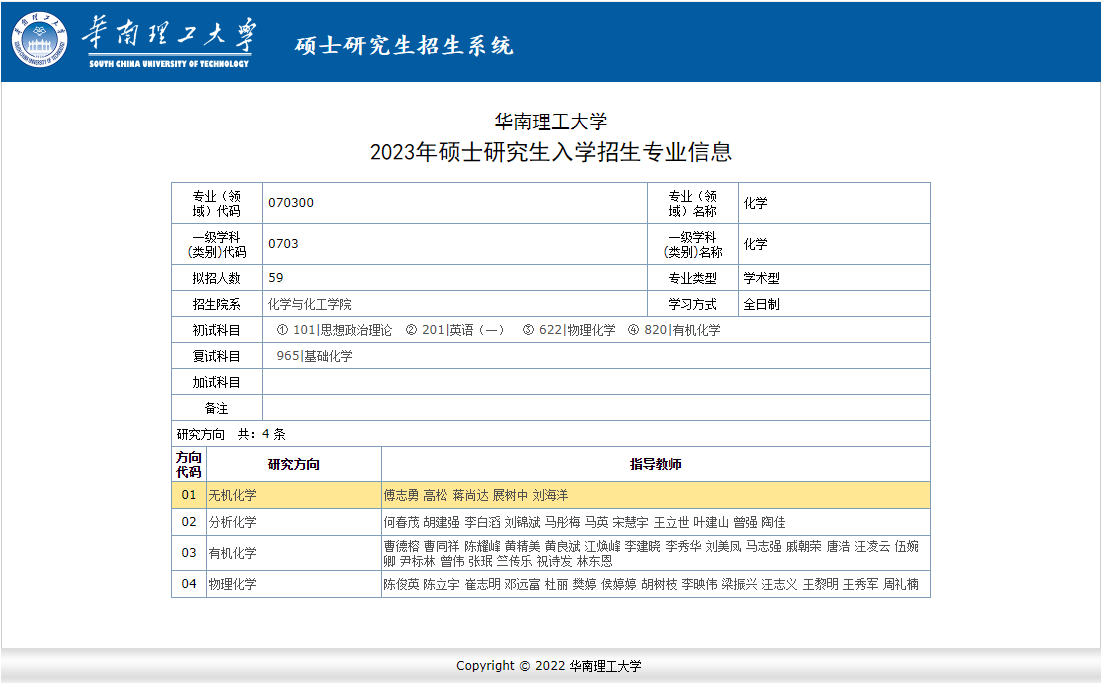Screen dimensions: 1103x683
Task: Select the page heading 2023年硕士研究生入学招生专业信息
Action: pyautogui.click(x=551, y=152)
